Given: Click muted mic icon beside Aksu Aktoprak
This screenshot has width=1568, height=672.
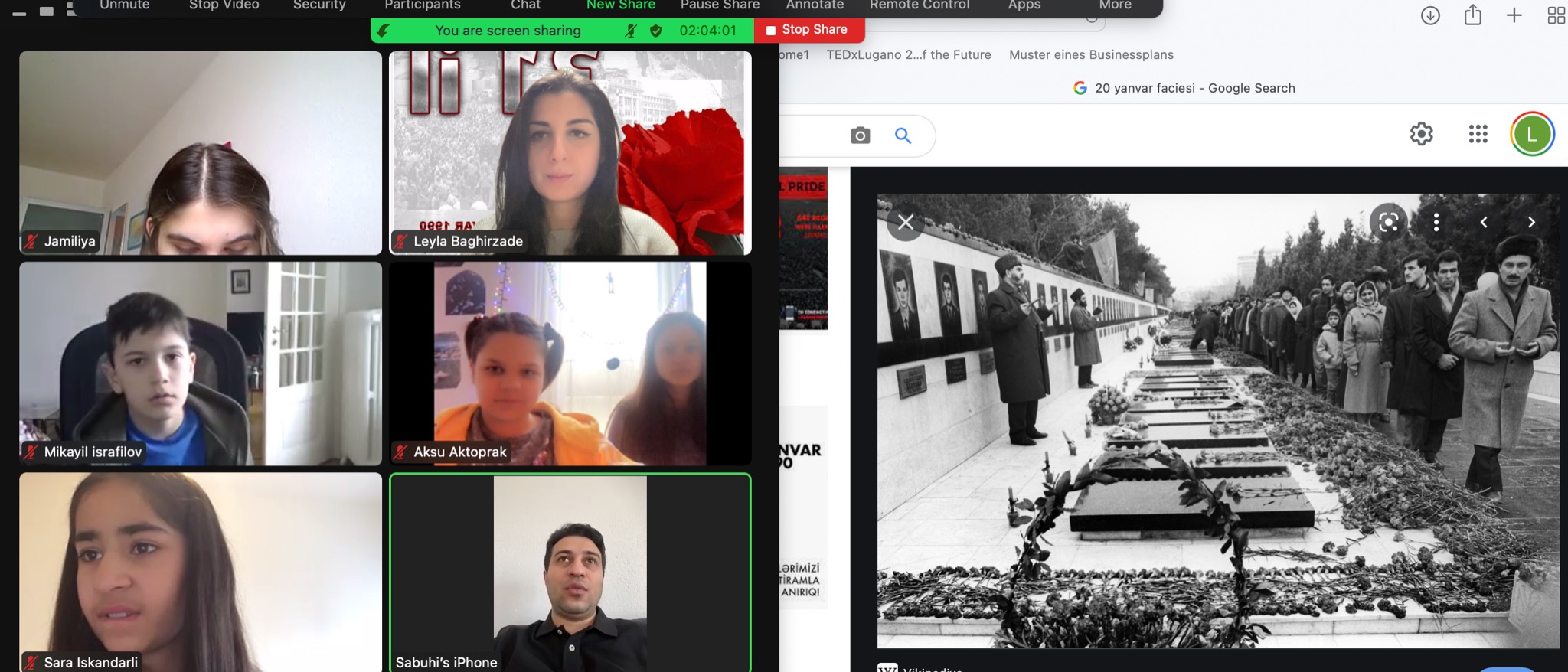Looking at the screenshot, I should [401, 452].
